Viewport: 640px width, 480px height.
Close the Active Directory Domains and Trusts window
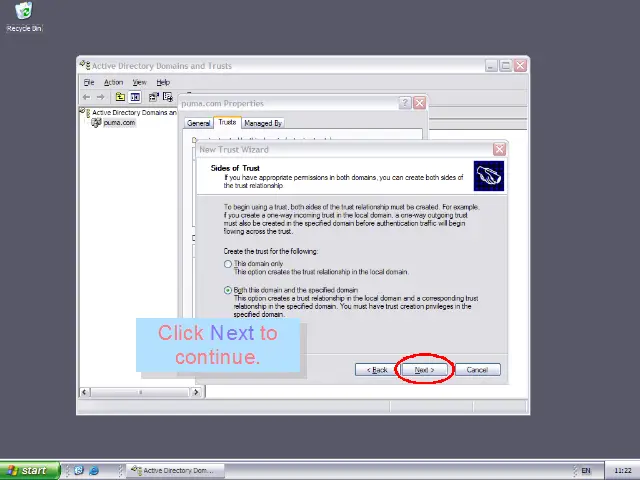pos(520,65)
